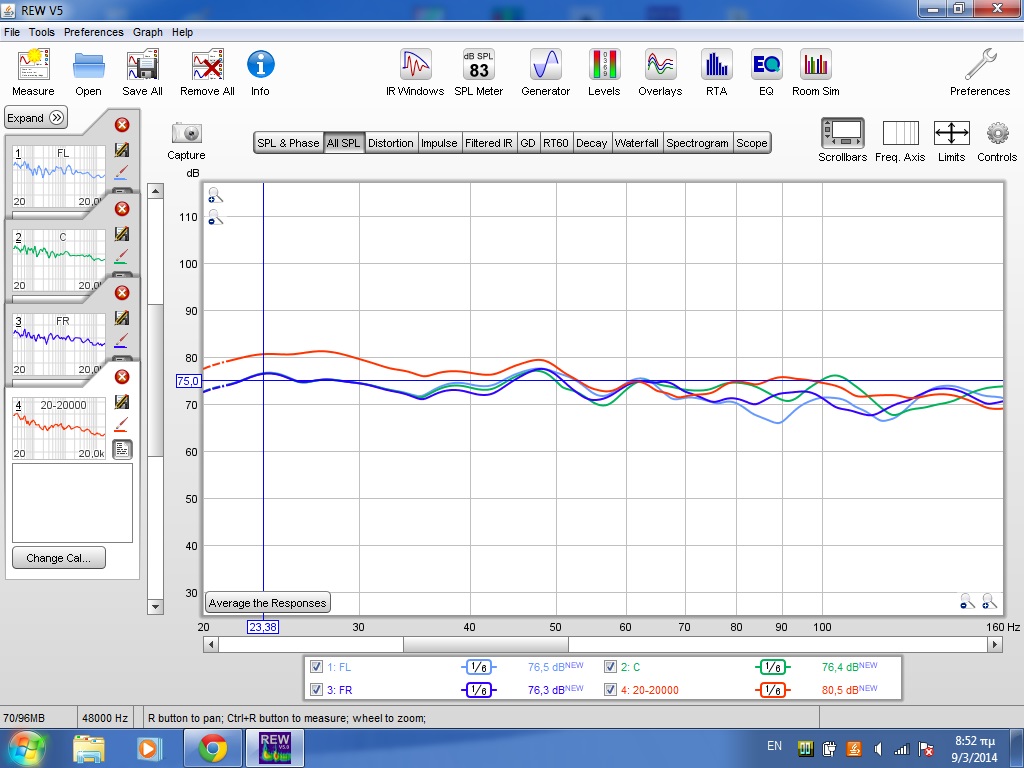Uncheck the 1: FL trace checkbox

[317, 667]
